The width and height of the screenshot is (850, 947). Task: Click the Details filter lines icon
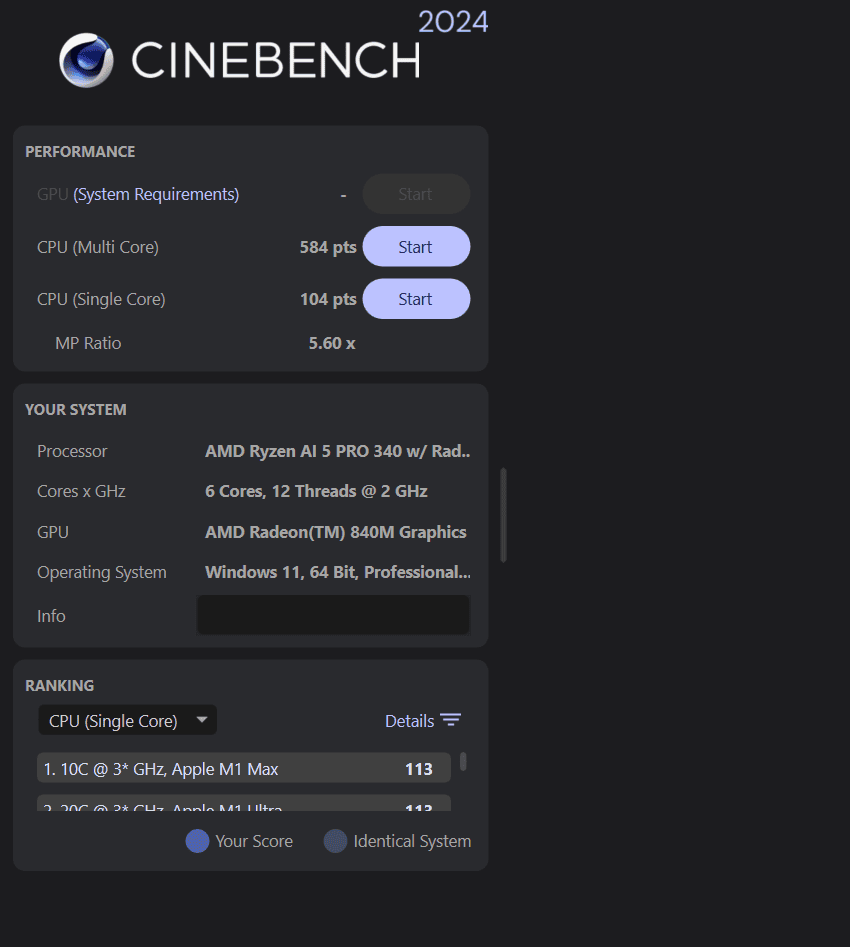(451, 720)
